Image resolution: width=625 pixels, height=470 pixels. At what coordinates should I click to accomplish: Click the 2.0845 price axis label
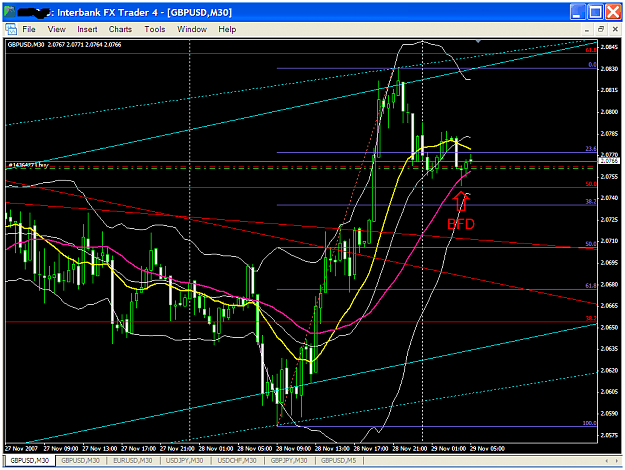[x=609, y=47]
